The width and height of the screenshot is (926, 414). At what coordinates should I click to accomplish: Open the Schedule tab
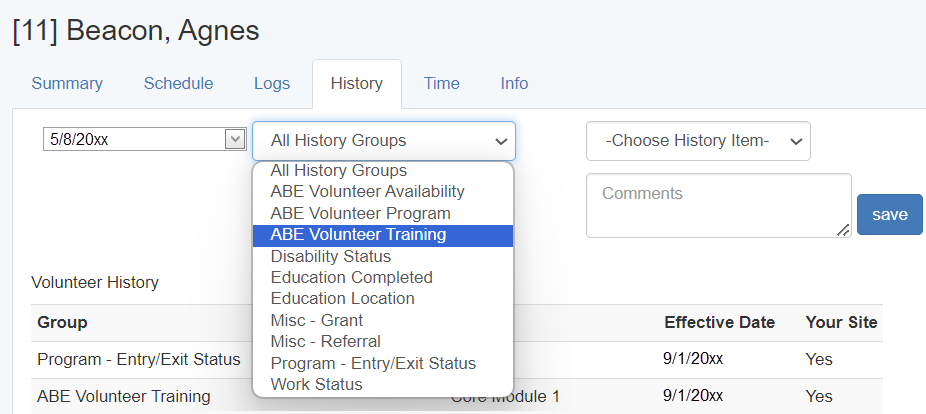pyautogui.click(x=178, y=84)
